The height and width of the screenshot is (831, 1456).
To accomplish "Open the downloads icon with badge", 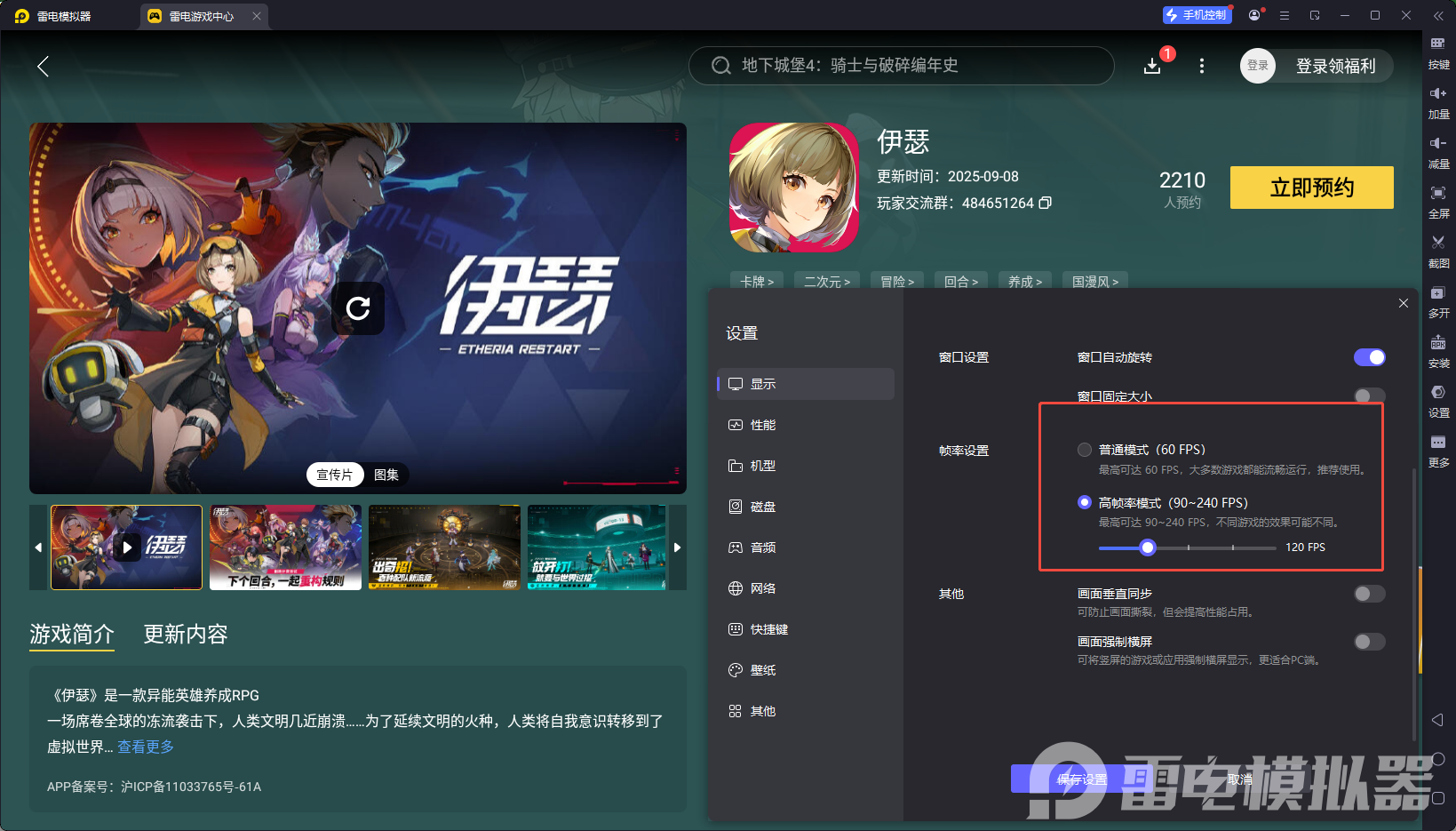I will [1152, 66].
